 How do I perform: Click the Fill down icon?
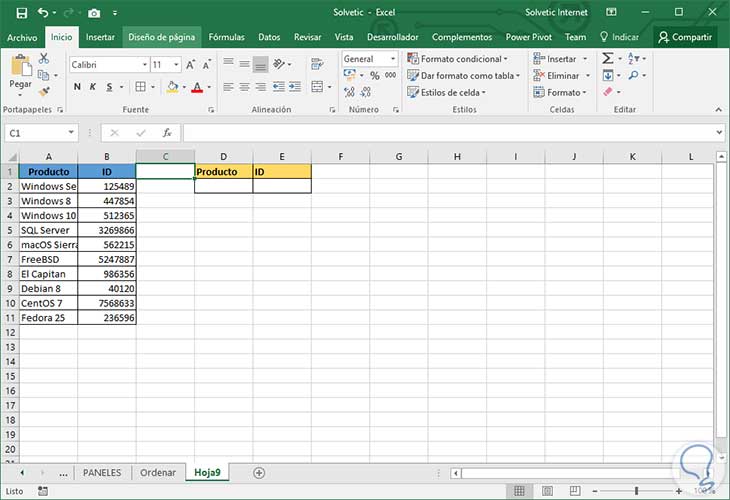(x=608, y=75)
